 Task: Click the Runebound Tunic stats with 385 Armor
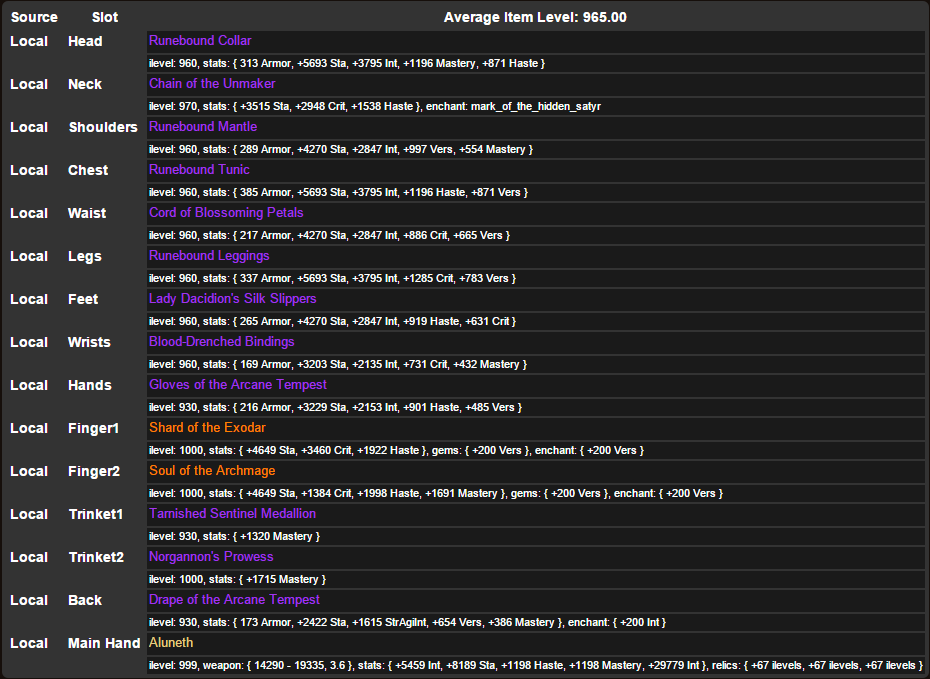(338, 193)
